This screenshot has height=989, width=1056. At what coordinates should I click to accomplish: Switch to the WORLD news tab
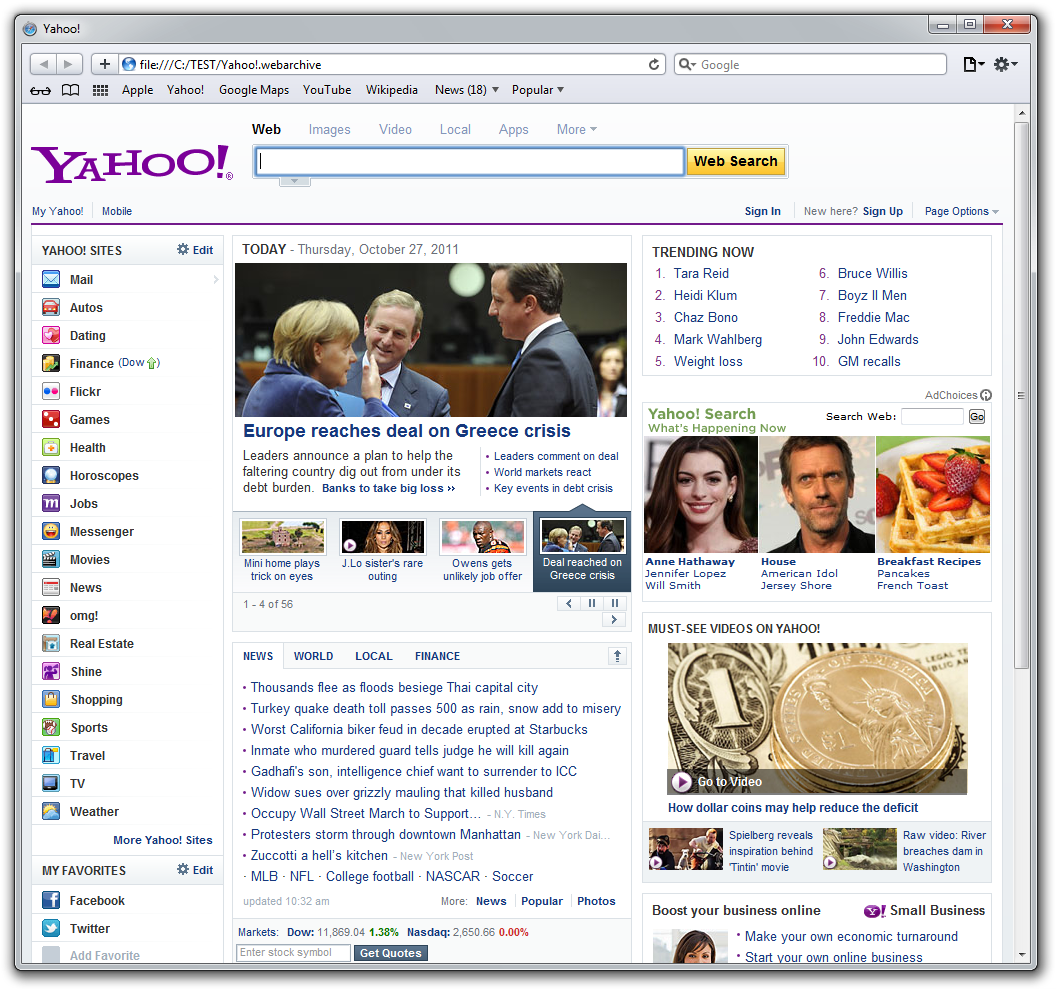click(x=313, y=656)
